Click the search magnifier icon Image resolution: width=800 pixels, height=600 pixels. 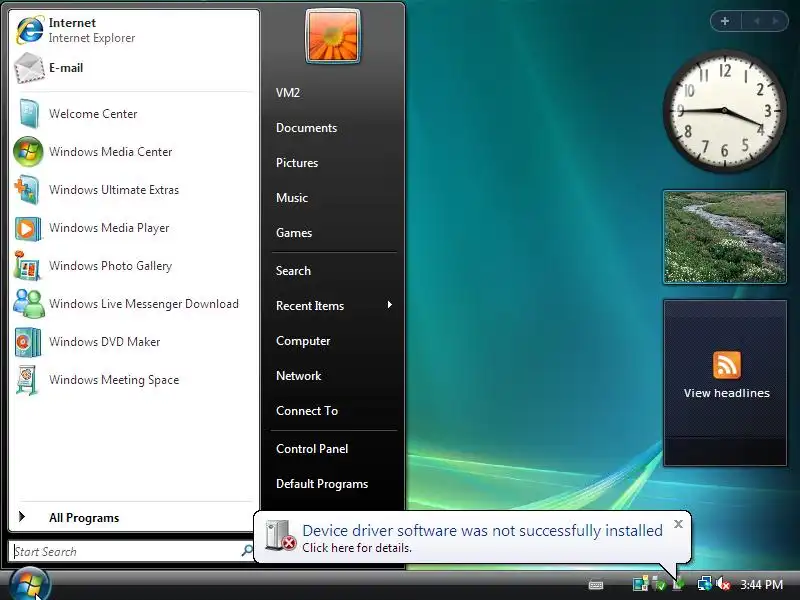point(247,551)
